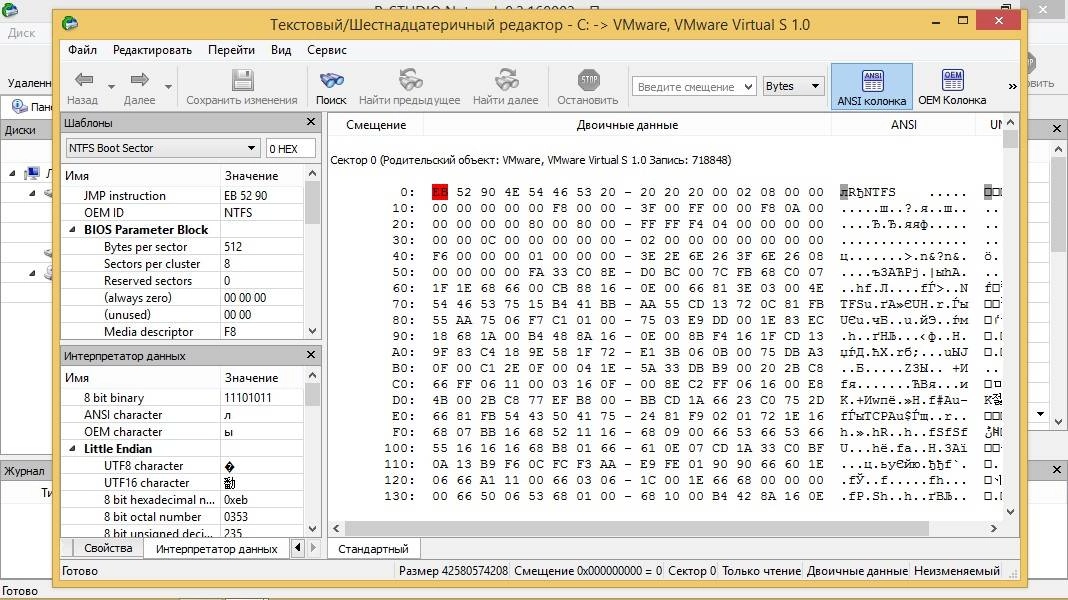The width and height of the screenshot is (1068, 600).
Task: Open the Вид menu
Action: 281,50
